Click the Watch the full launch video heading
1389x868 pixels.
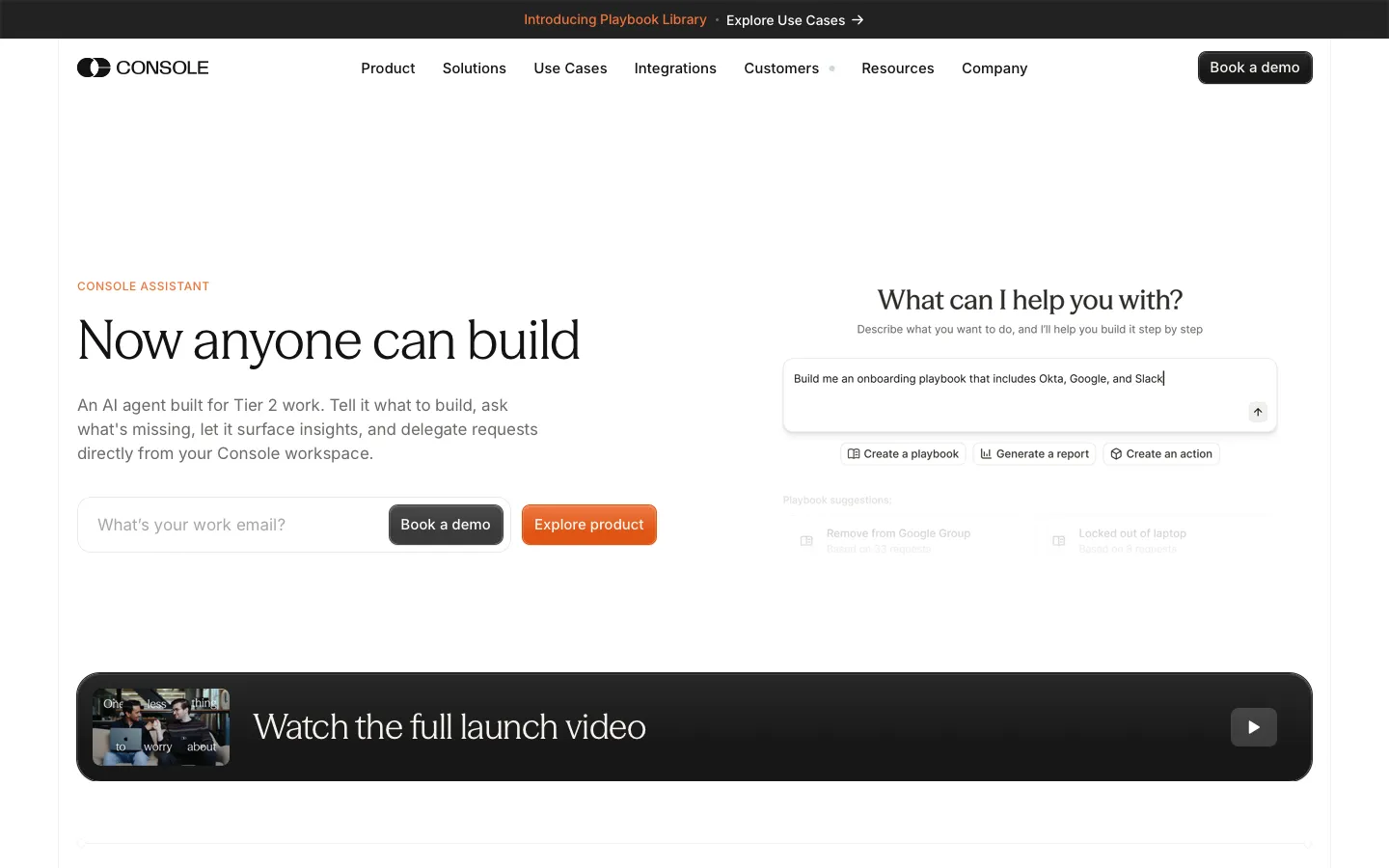click(449, 727)
